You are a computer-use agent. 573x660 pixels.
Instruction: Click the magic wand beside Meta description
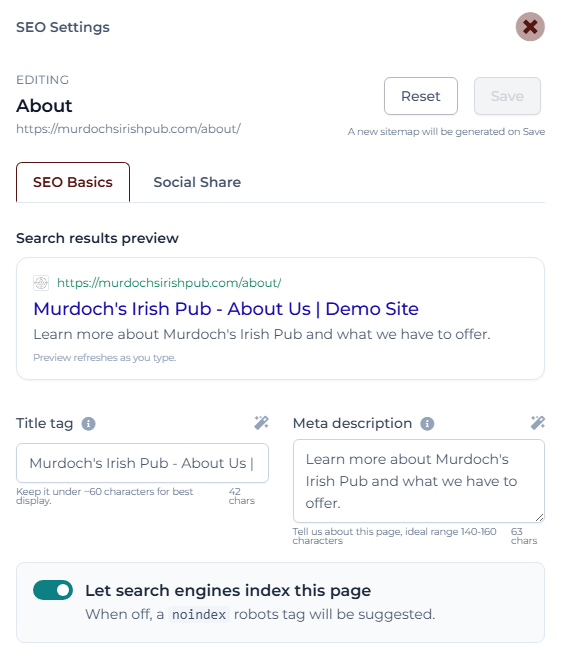tap(538, 423)
